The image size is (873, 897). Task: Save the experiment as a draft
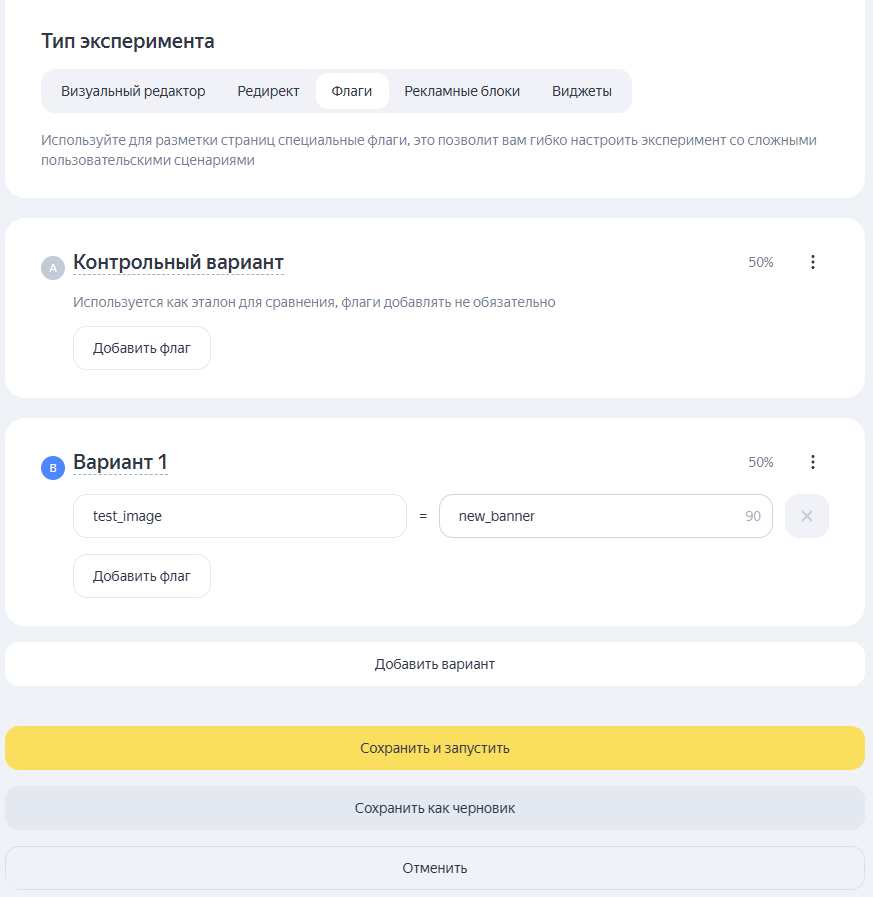coord(435,808)
